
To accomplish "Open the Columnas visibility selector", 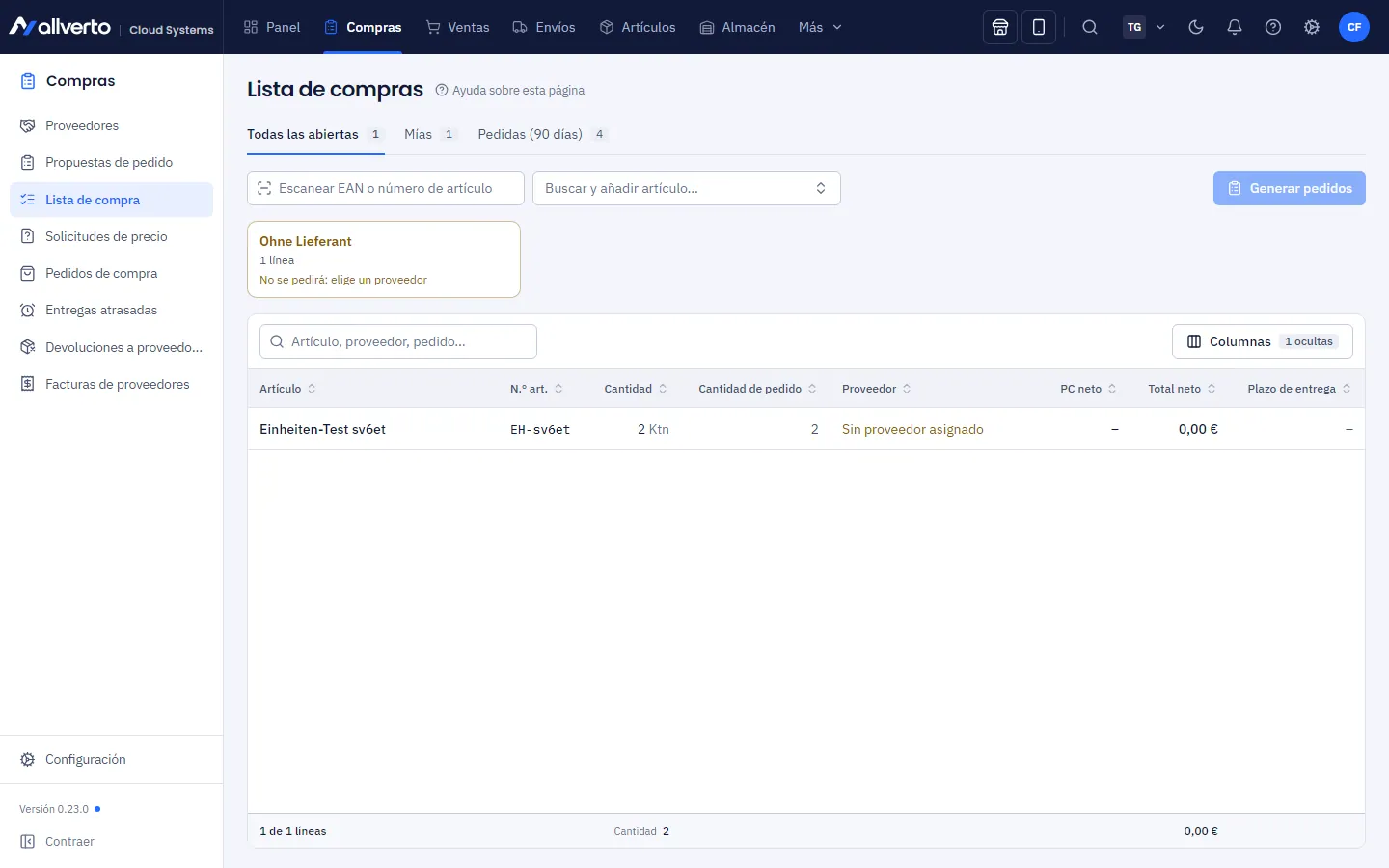I will pyautogui.click(x=1263, y=341).
